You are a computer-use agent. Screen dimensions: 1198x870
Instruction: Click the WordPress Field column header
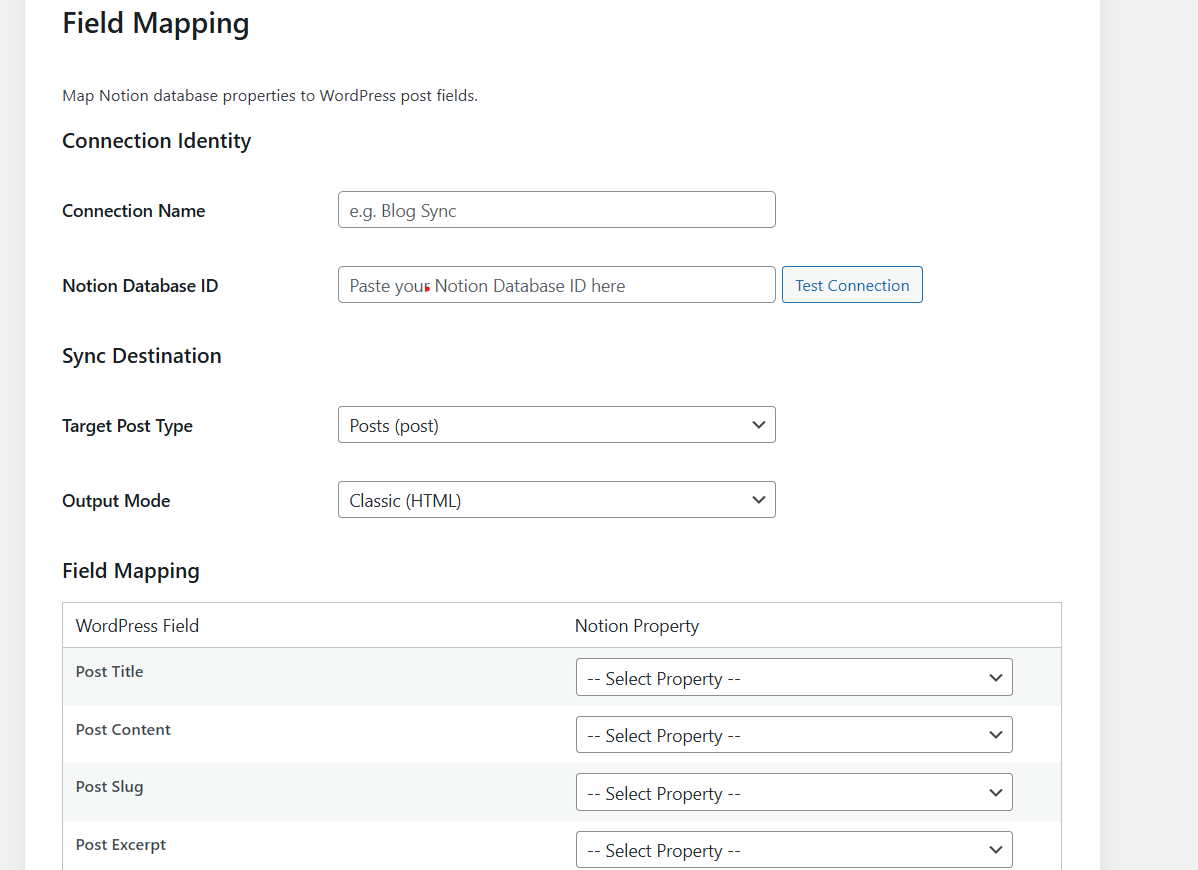(x=137, y=626)
